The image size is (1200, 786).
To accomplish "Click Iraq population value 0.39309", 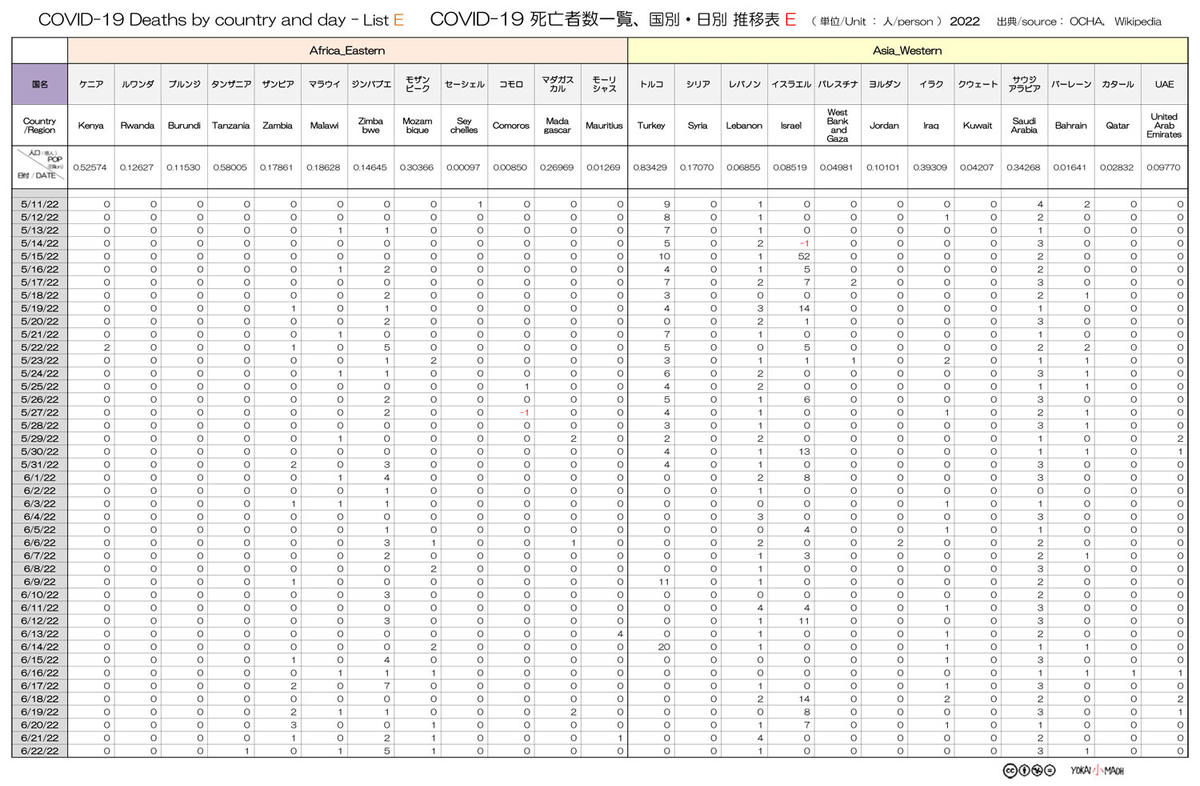I will pyautogui.click(x=931, y=168).
